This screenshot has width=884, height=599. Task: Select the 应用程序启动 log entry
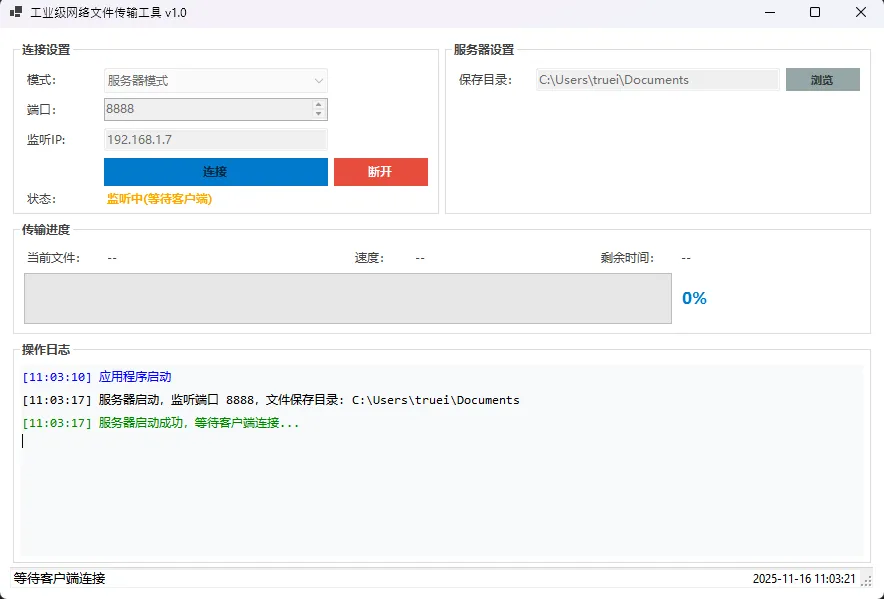tap(135, 377)
